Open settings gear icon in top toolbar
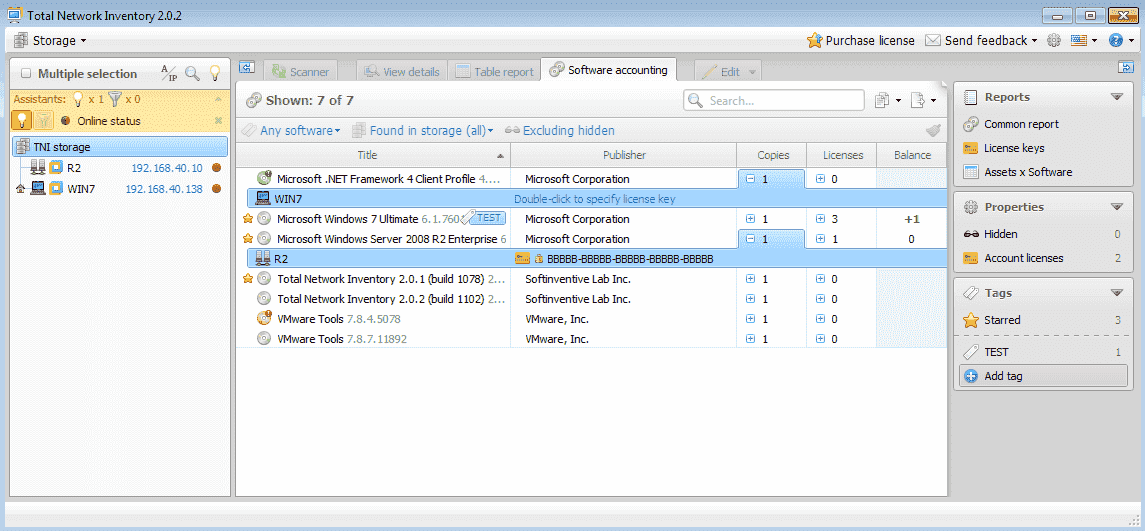The height and width of the screenshot is (531, 1145). tap(1053, 41)
